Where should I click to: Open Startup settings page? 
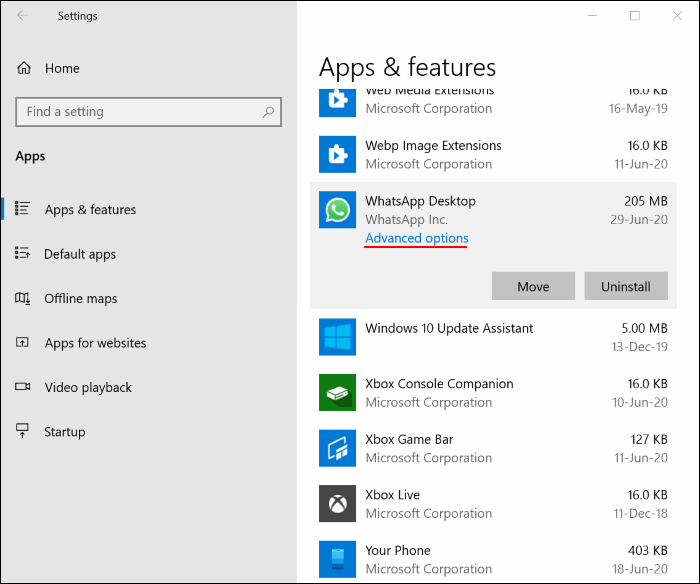(65, 432)
